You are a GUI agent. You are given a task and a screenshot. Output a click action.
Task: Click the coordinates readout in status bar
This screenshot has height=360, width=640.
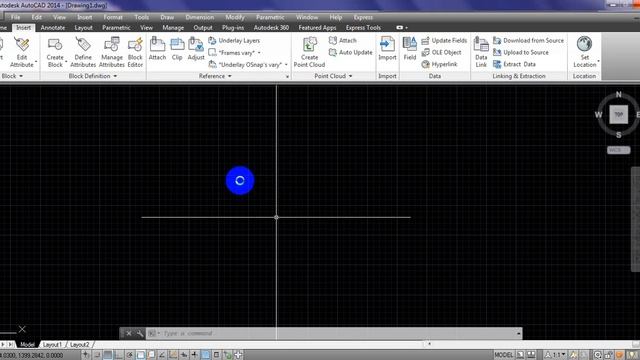point(32,356)
